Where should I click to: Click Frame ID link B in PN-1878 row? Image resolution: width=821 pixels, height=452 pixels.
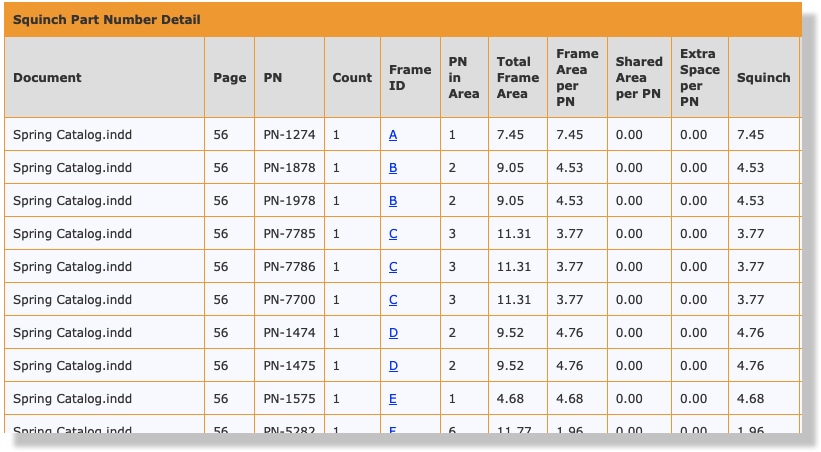[393, 168]
